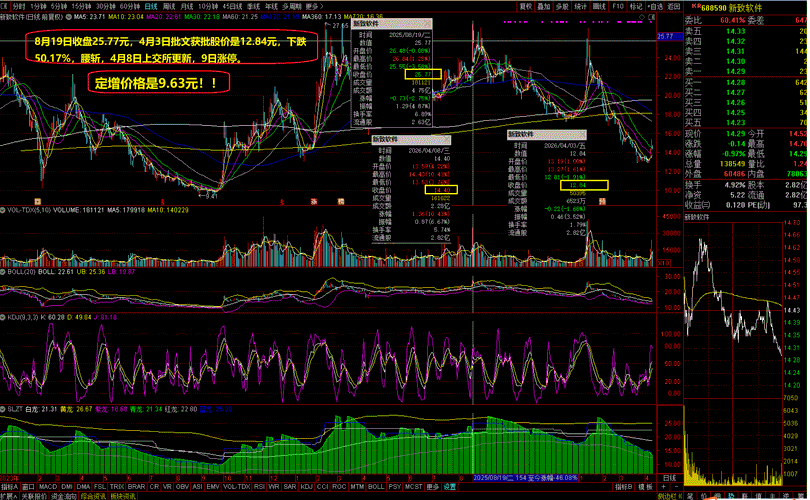
Task: Select TRIX indicator
Action: pyautogui.click(x=117, y=487)
